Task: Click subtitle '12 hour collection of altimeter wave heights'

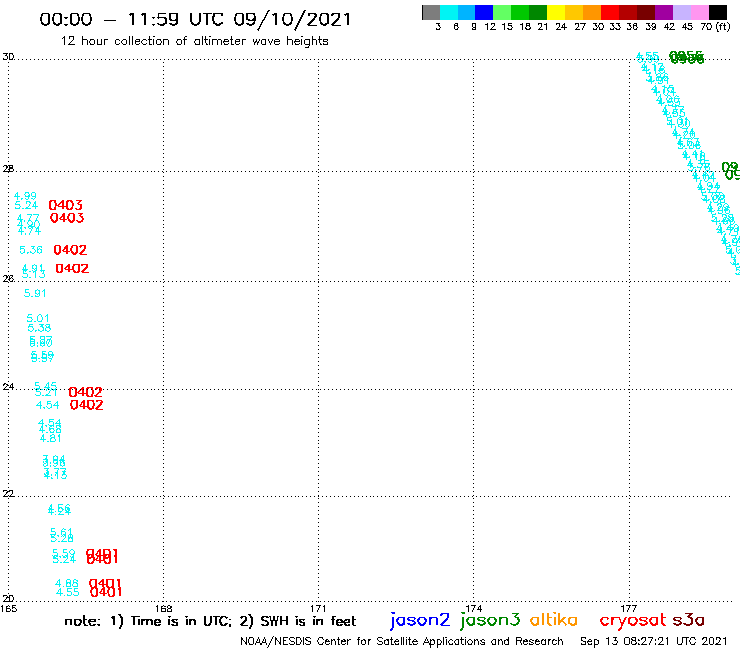Action: 194,41
